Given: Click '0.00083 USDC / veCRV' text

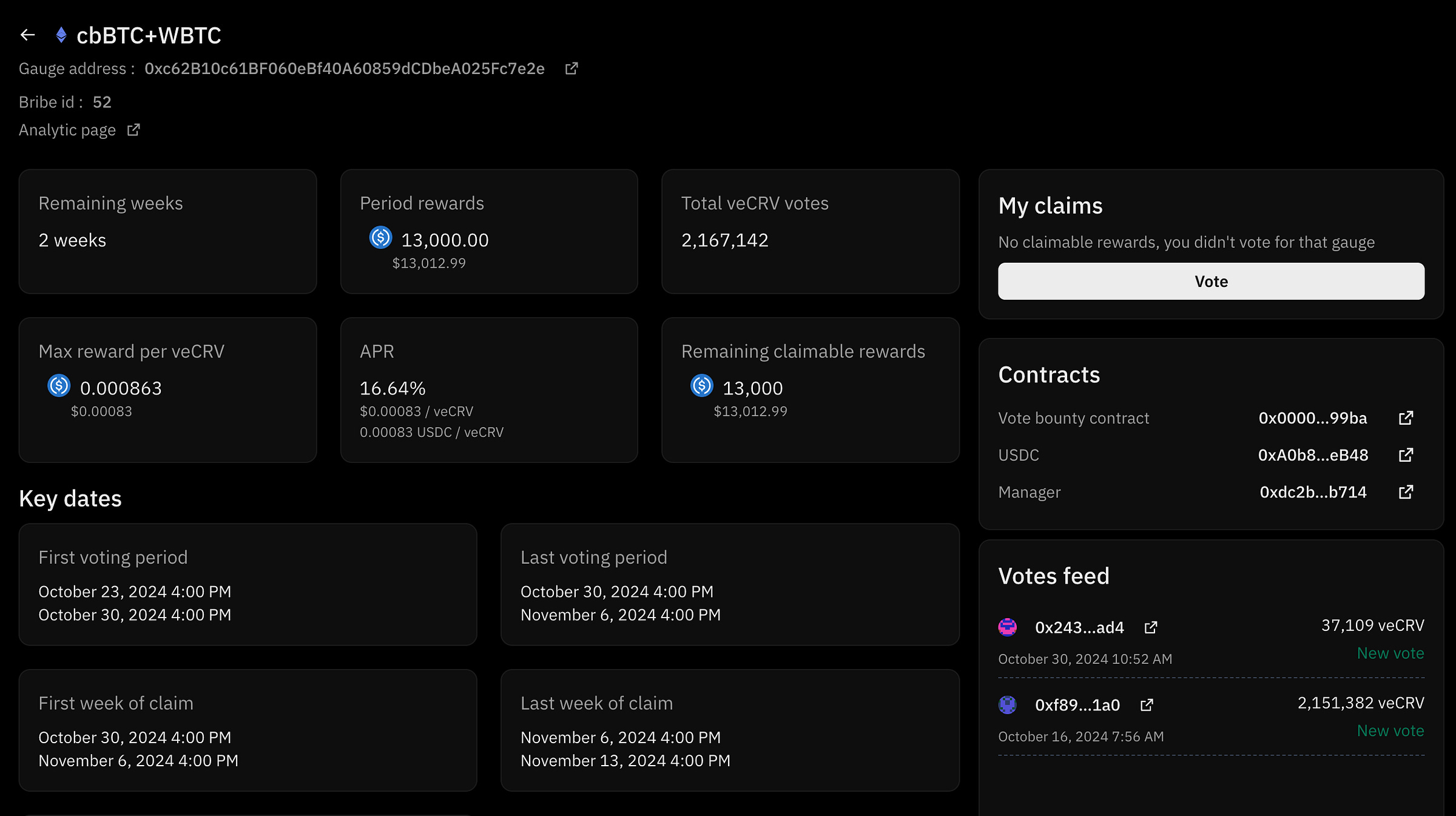Looking at the screenshot, I should pos(431,432).
